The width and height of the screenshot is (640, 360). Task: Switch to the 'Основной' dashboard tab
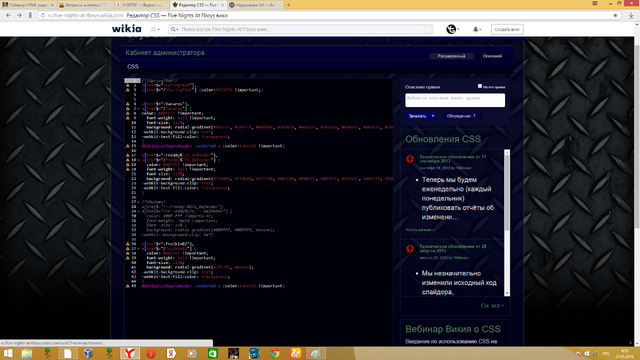492,56
